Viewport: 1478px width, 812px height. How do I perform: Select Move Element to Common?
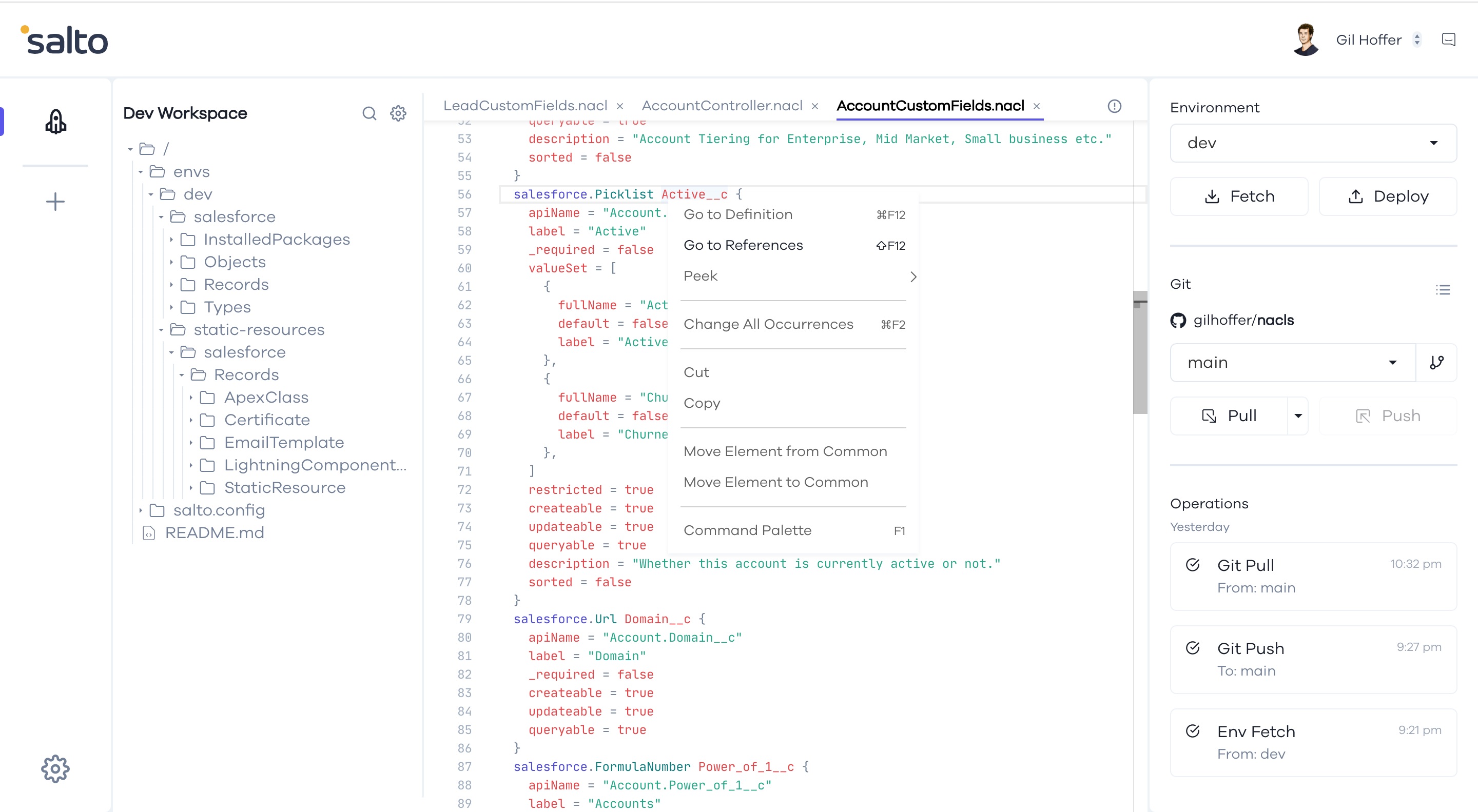point(794,483)
